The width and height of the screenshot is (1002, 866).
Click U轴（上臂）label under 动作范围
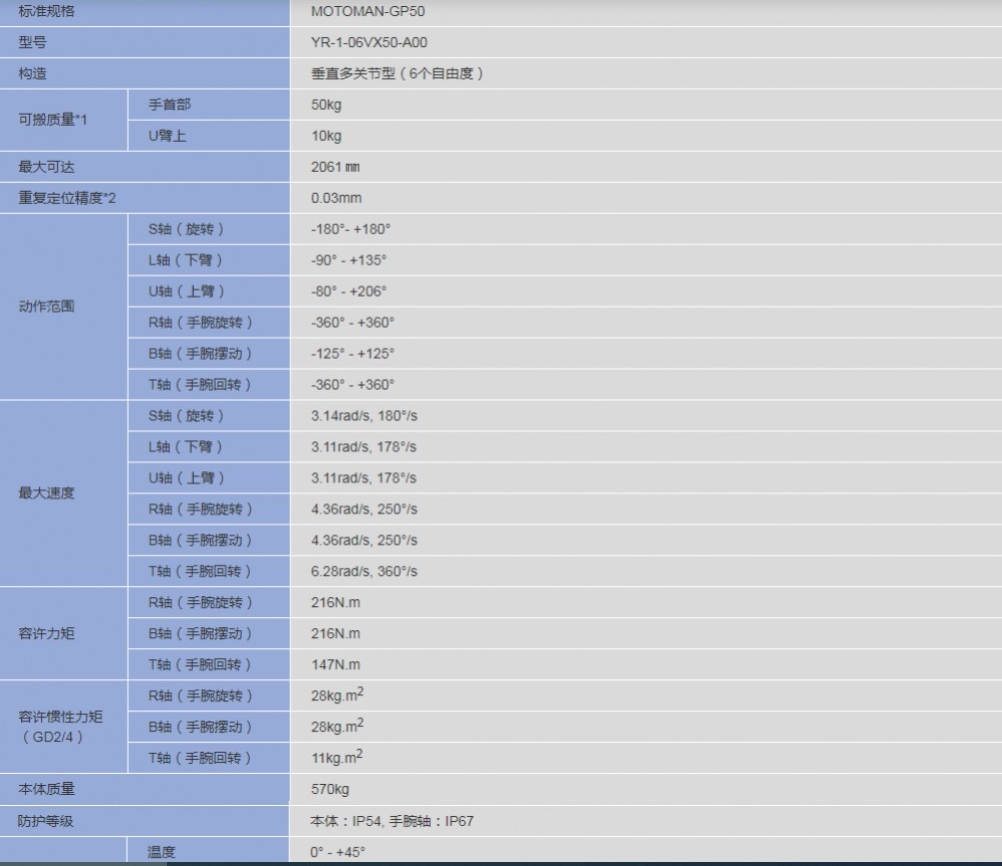coord(187,291)
